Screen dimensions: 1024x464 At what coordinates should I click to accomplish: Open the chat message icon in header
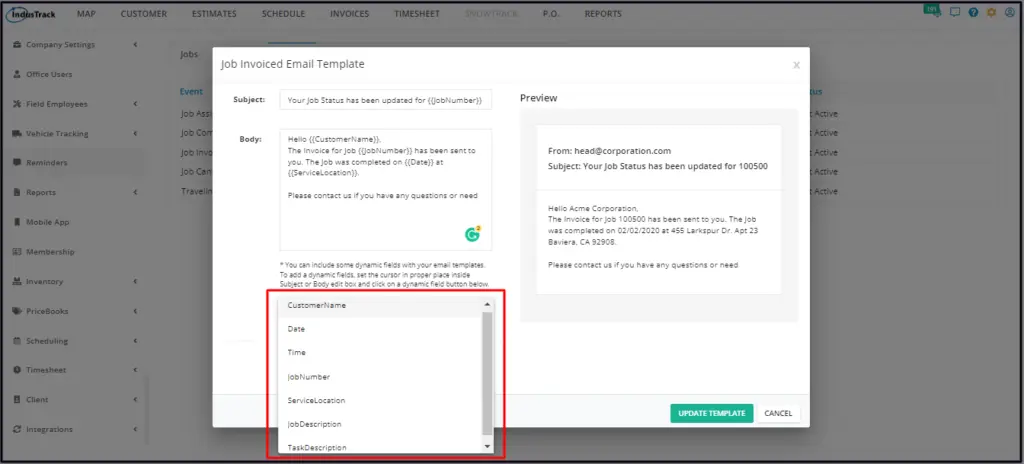[955, 12]
